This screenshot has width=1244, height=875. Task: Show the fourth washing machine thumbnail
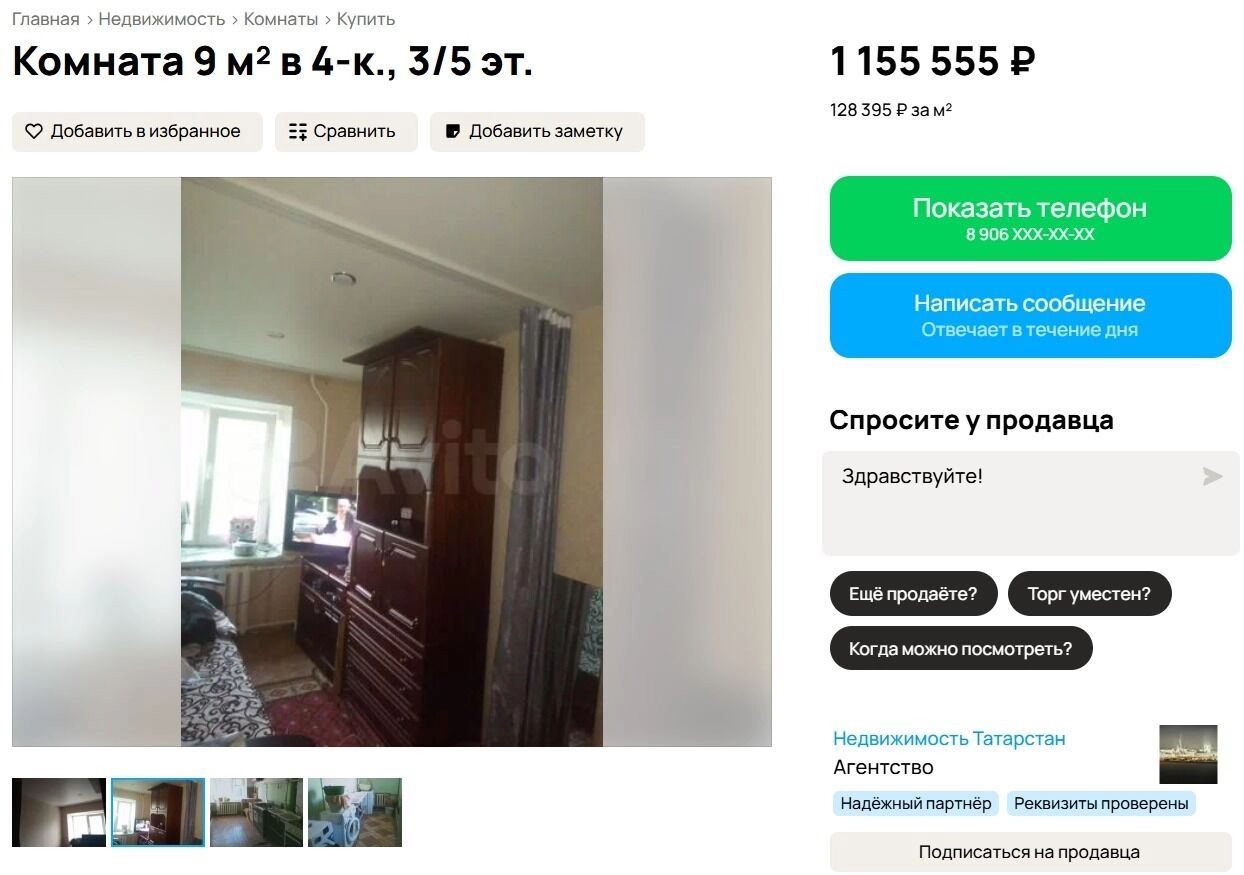click(x=355, y=812)
